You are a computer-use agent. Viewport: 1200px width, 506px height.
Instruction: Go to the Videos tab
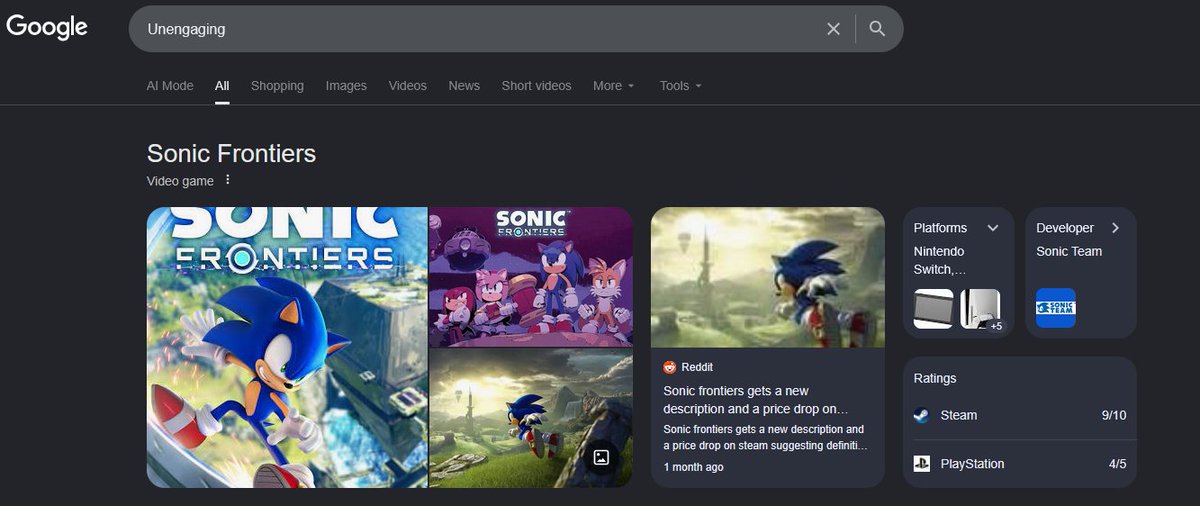(x=407, y=86)
